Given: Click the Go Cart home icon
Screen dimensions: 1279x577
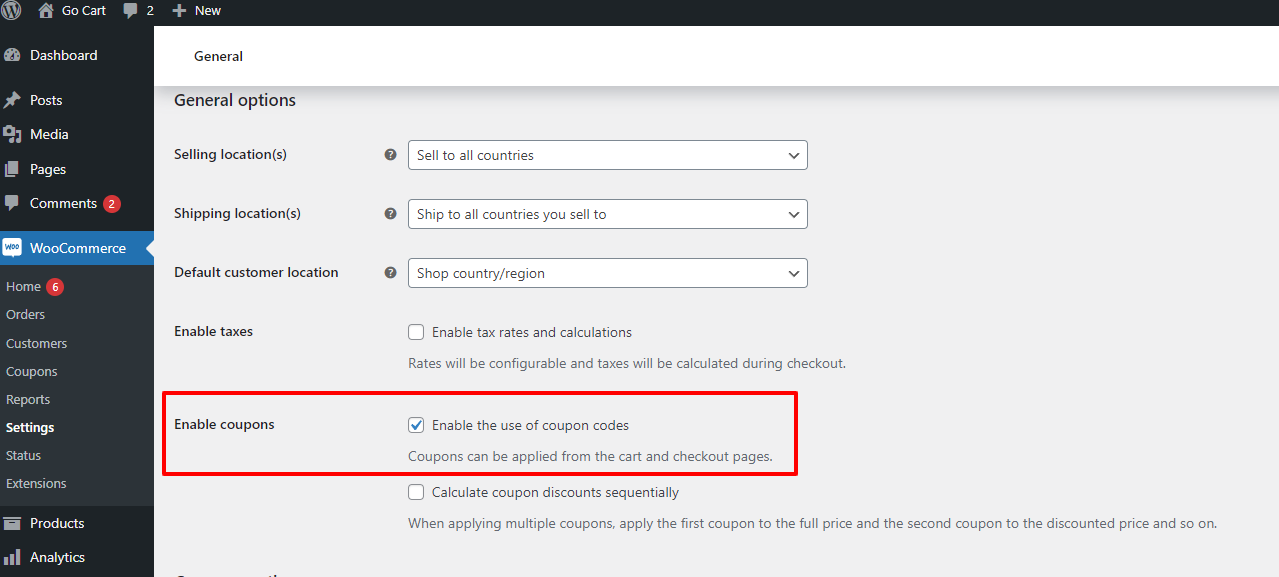Looking at the screenshot, I should click(x=46, y=11).
